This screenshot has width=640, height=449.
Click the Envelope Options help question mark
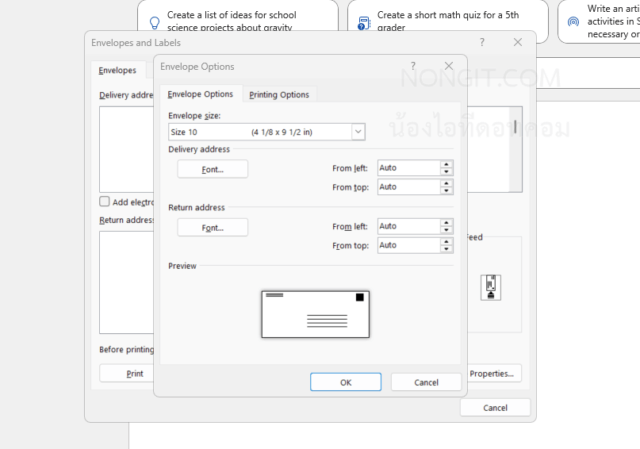(x=413, y=66)
